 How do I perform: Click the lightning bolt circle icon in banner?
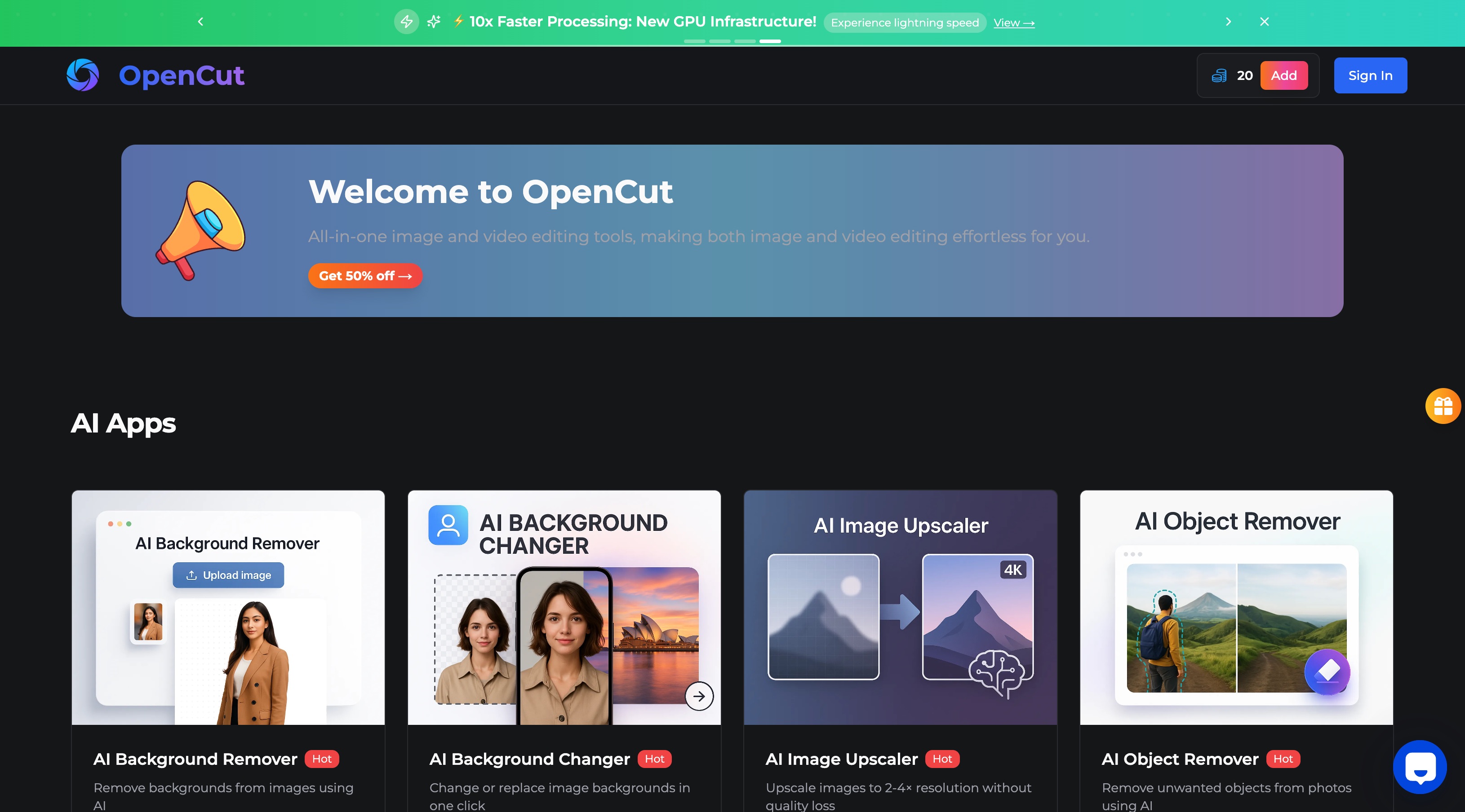coord(406,22)
